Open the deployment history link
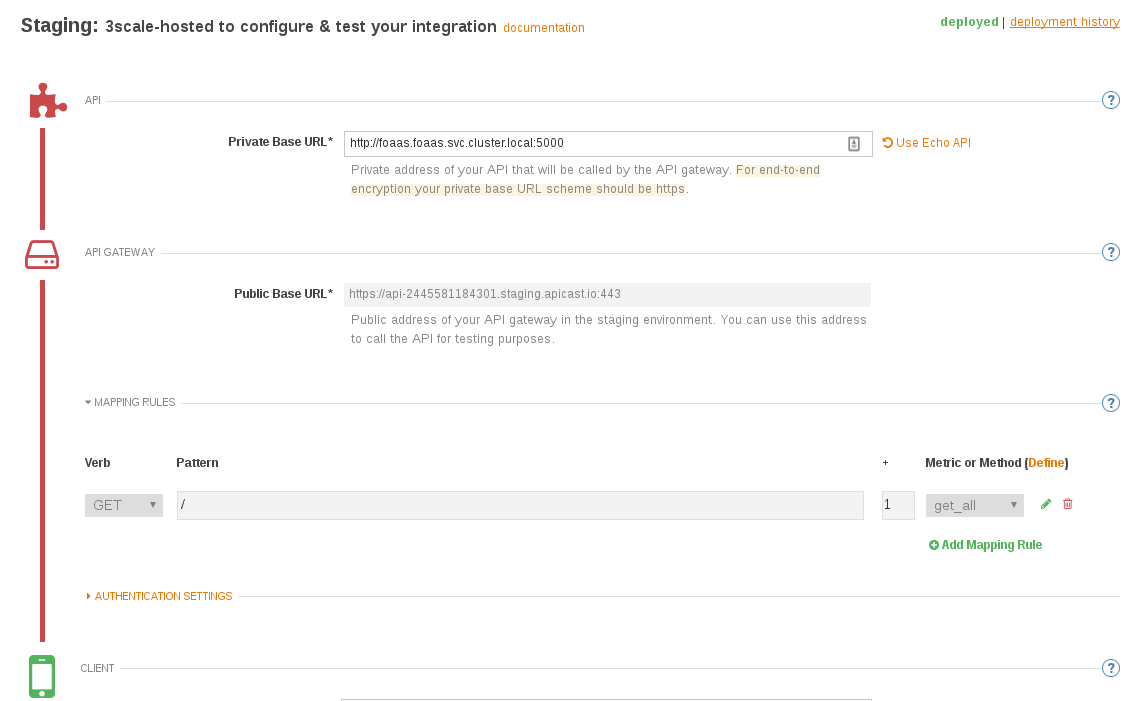1130x701 pixels. point(1064,22)
